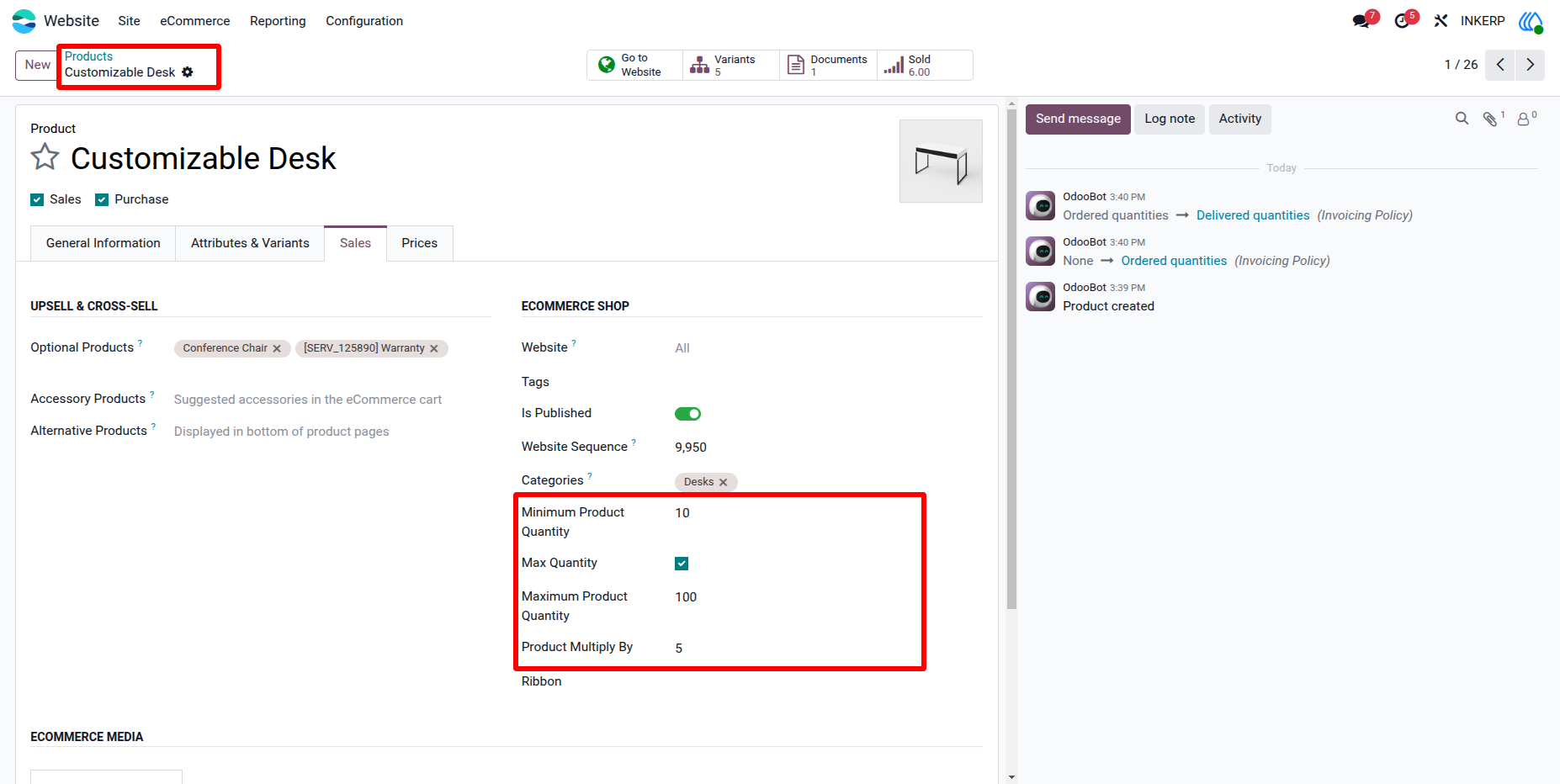Click the Send message button
Image resolution: width=1560 pixels, height=784 pixels.
click(1078, 119)
